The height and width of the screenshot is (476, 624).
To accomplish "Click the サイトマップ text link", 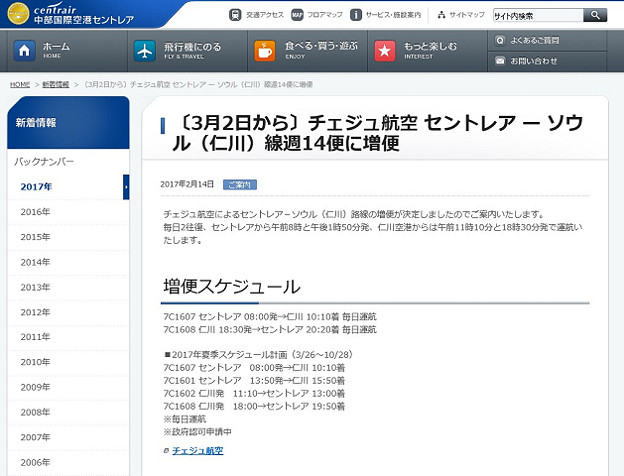I will click(467, 15).
